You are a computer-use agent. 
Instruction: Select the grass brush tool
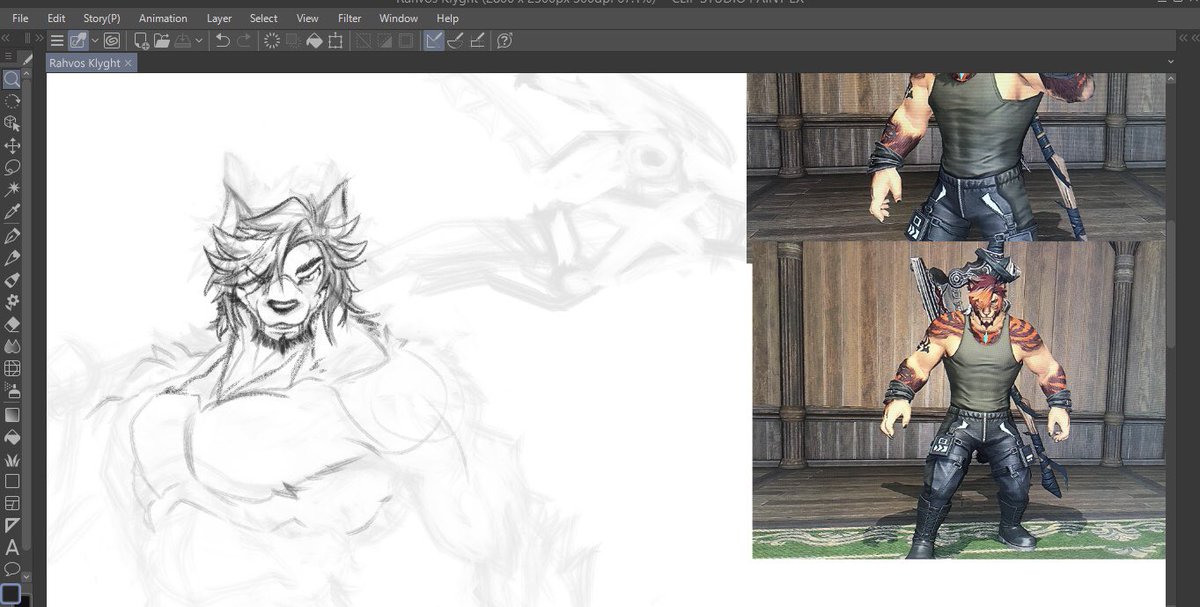coord(12,460)
